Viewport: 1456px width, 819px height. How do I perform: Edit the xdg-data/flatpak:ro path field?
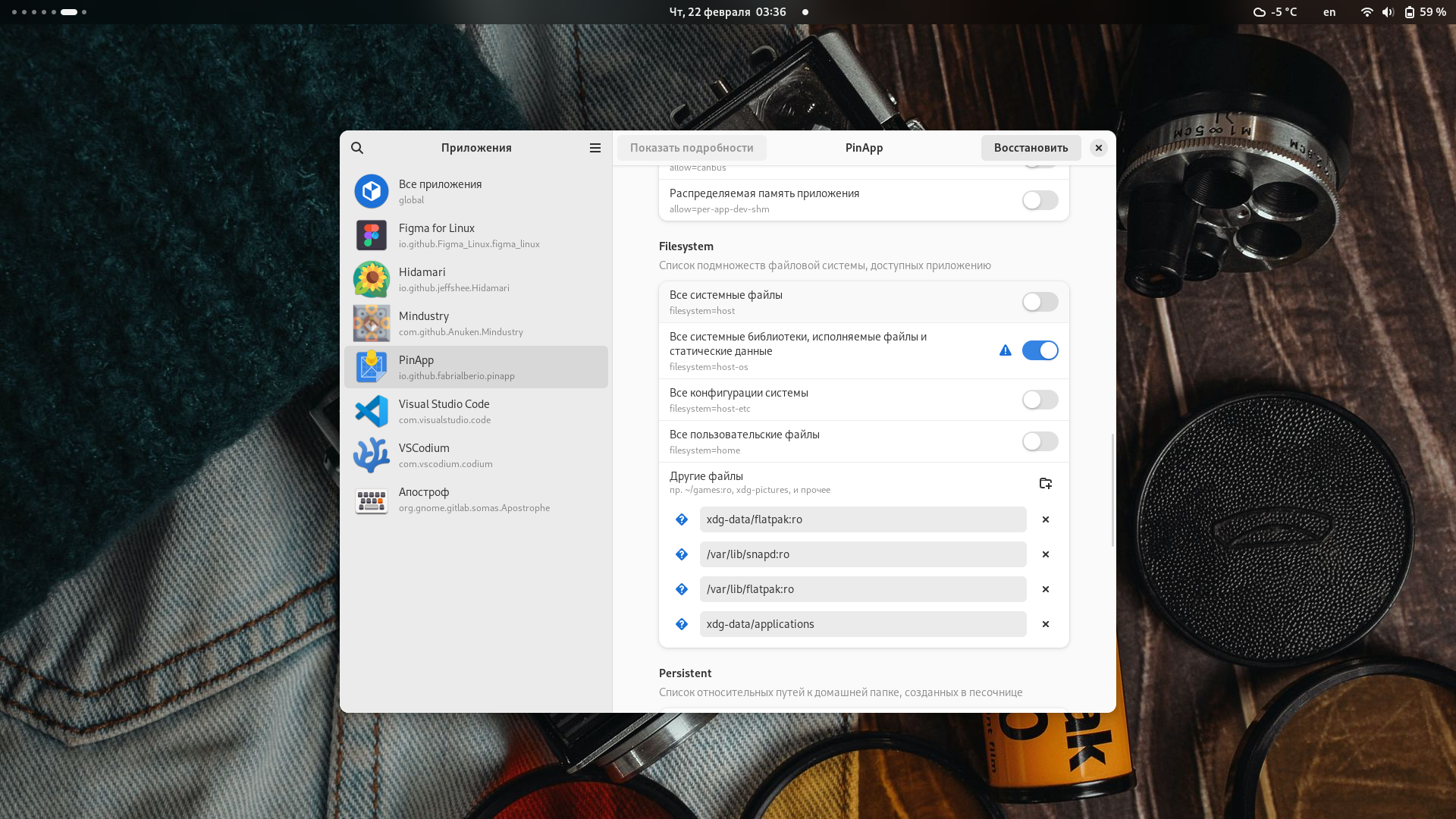(863, 519)
